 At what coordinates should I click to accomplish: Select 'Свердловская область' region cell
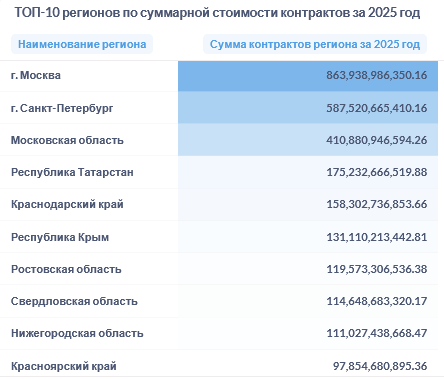pos(74,301)
